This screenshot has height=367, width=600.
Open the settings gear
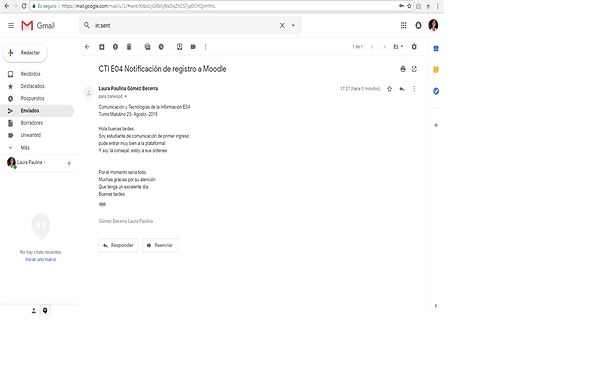click(x=414, y=47)
